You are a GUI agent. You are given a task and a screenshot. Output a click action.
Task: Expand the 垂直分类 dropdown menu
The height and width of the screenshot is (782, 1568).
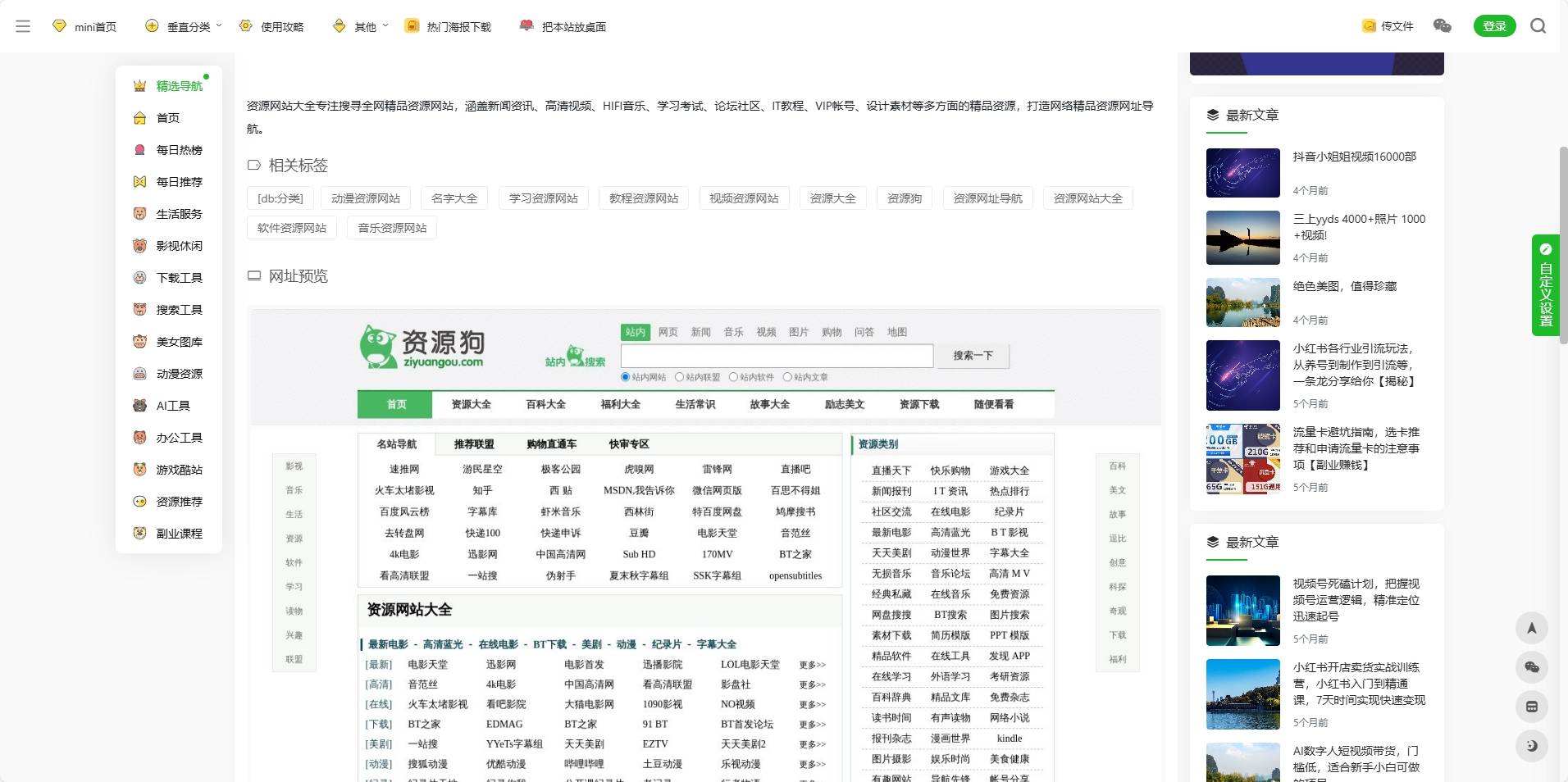[184, 26]
